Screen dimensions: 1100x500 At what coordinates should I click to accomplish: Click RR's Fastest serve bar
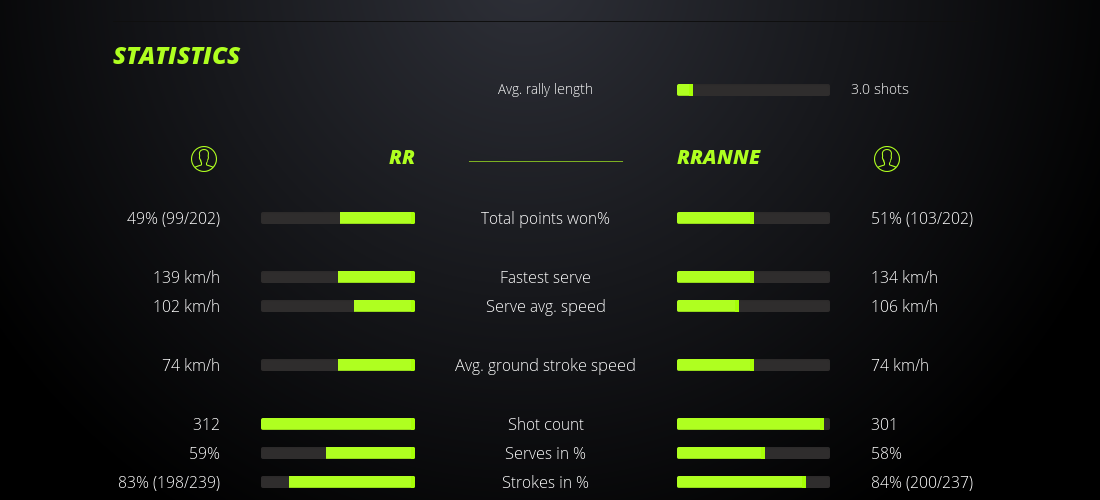(338, 277)
